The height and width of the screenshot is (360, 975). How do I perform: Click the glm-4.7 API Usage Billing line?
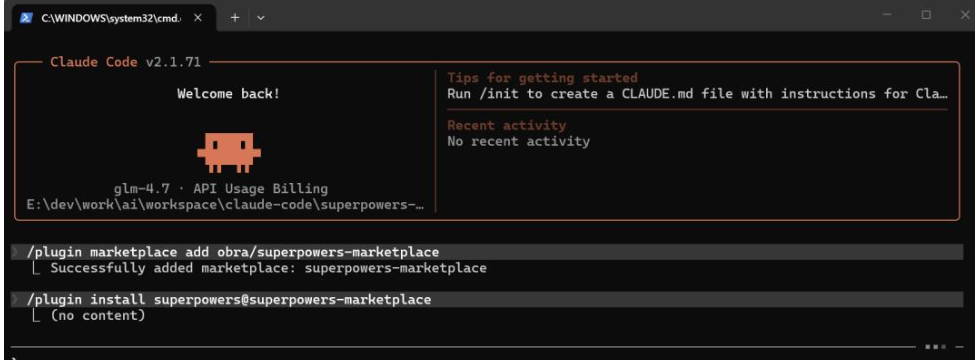[221, 188]
